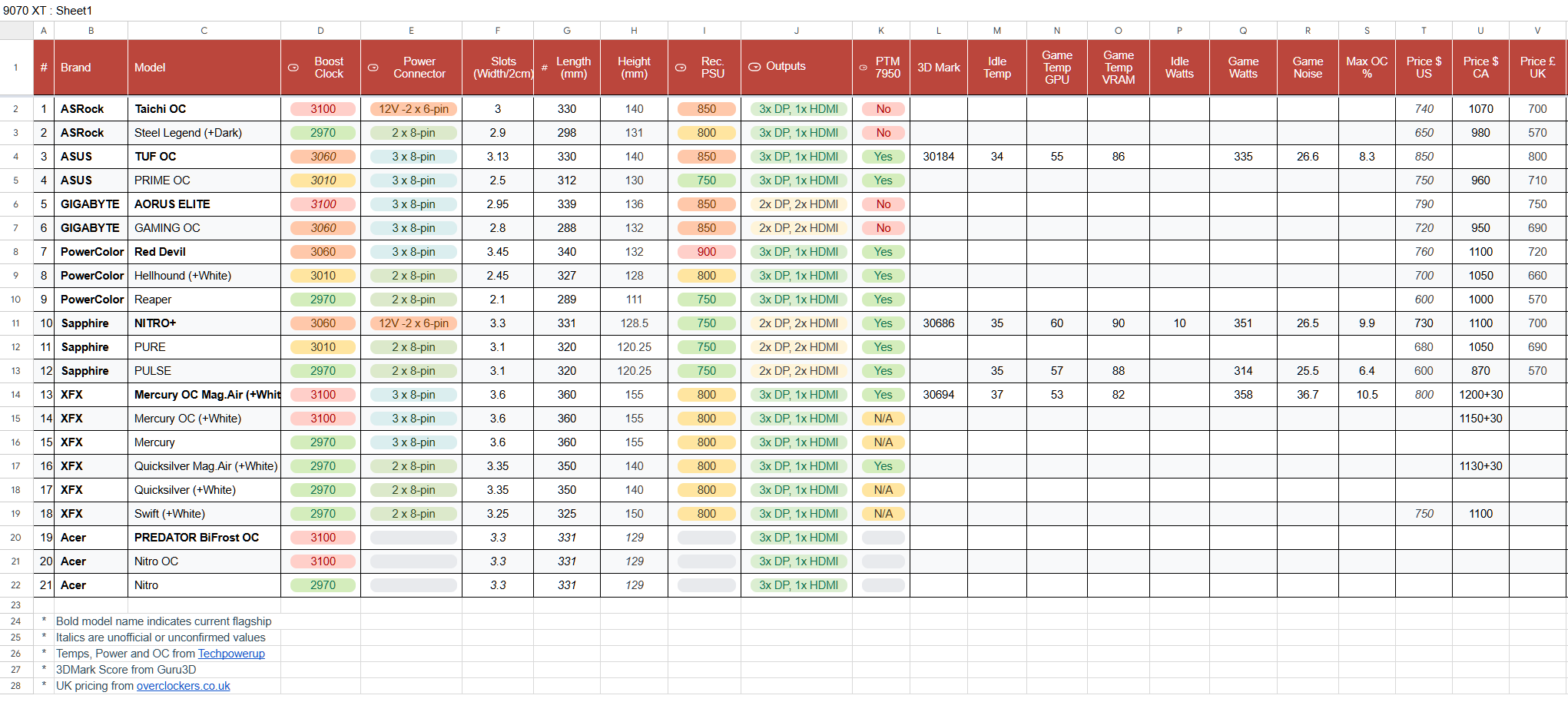Select the Game Watts value 351
The image size is (1568, 702).
click(x=1243, y=323)
